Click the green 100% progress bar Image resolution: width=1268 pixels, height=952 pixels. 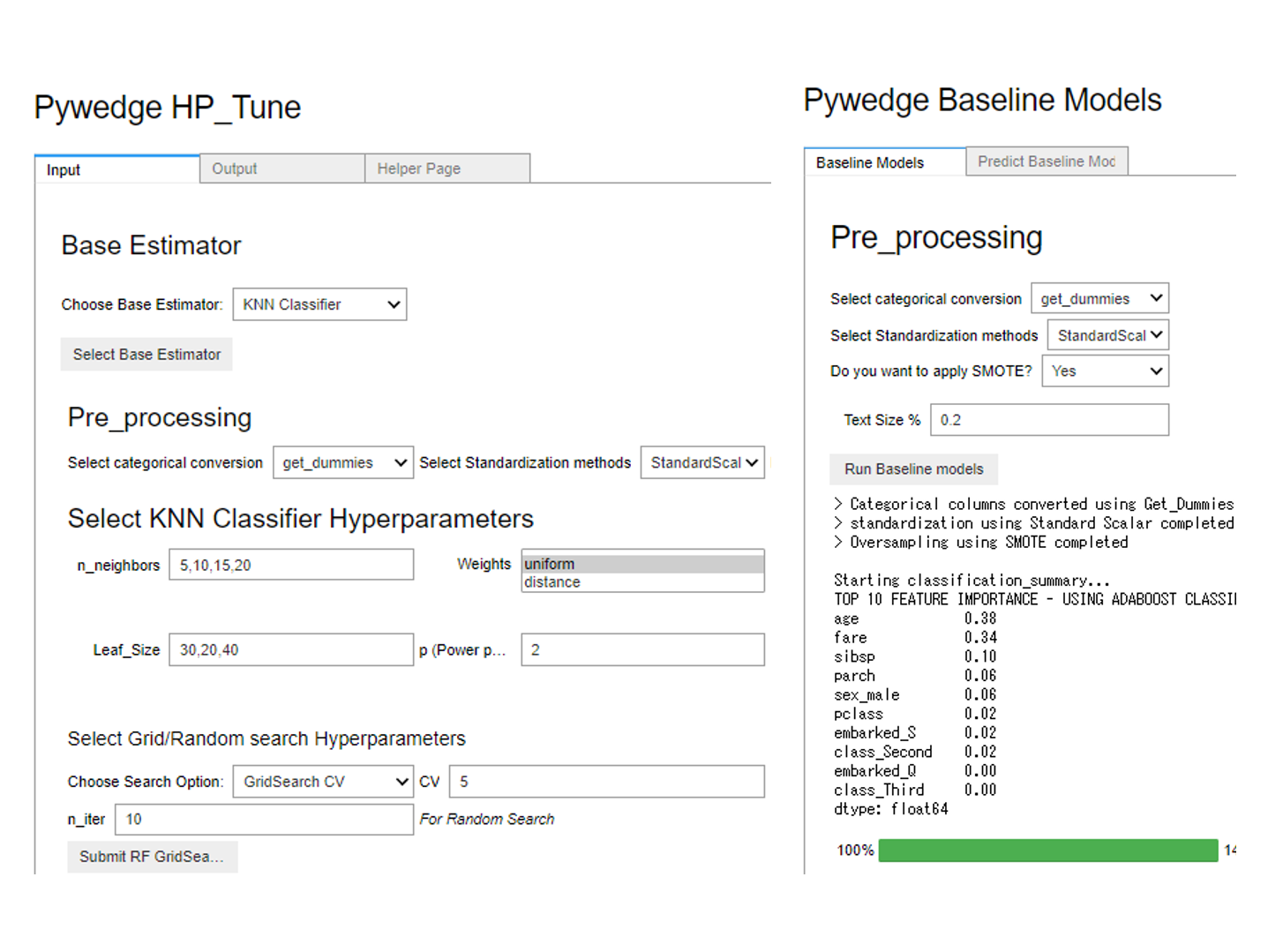(x=1048, y=851)
